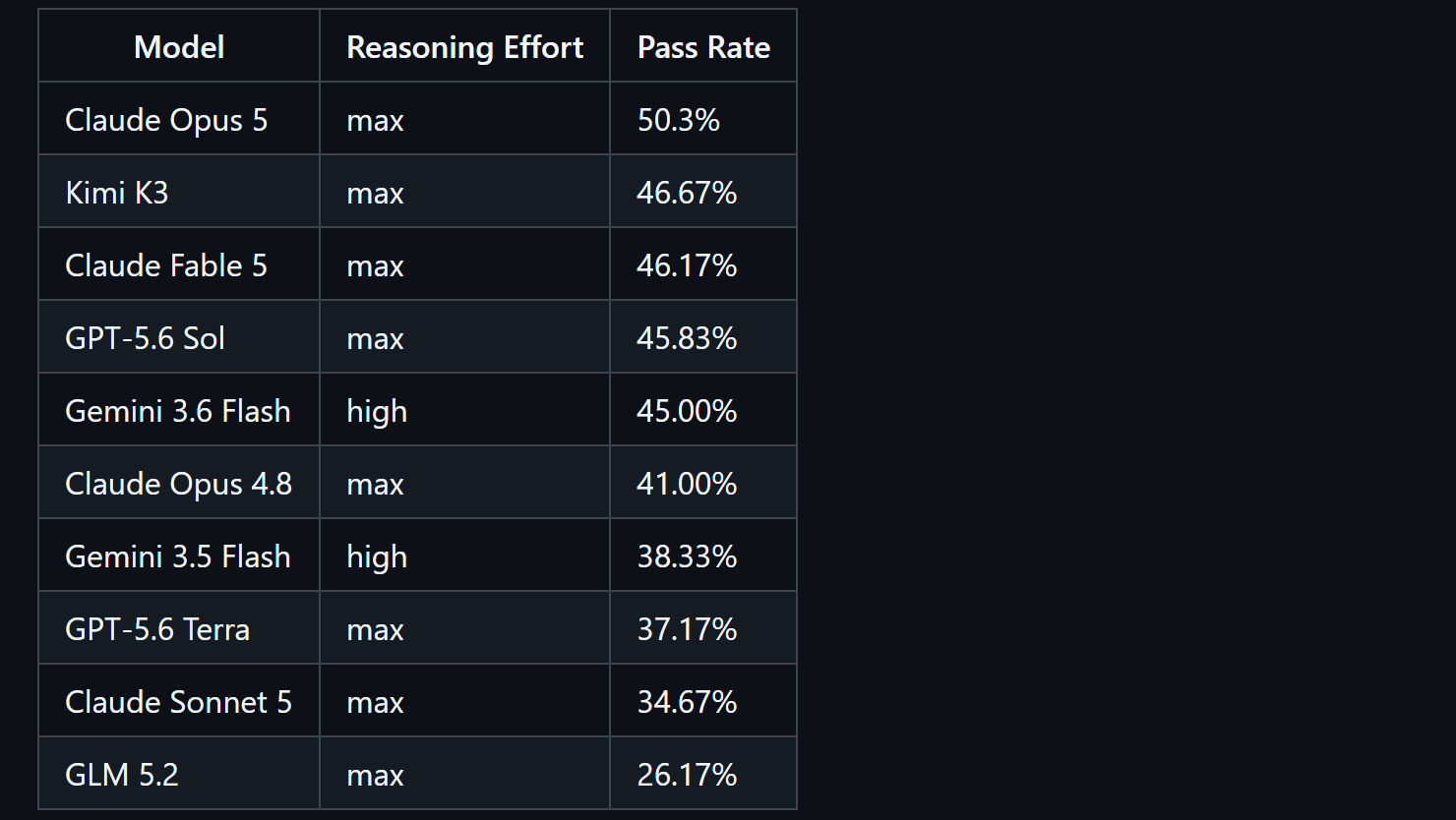This screenshot has height=820, width=1456.
Task: Select the Kimi K3 model cell
Action: click(x=179, y=192)
